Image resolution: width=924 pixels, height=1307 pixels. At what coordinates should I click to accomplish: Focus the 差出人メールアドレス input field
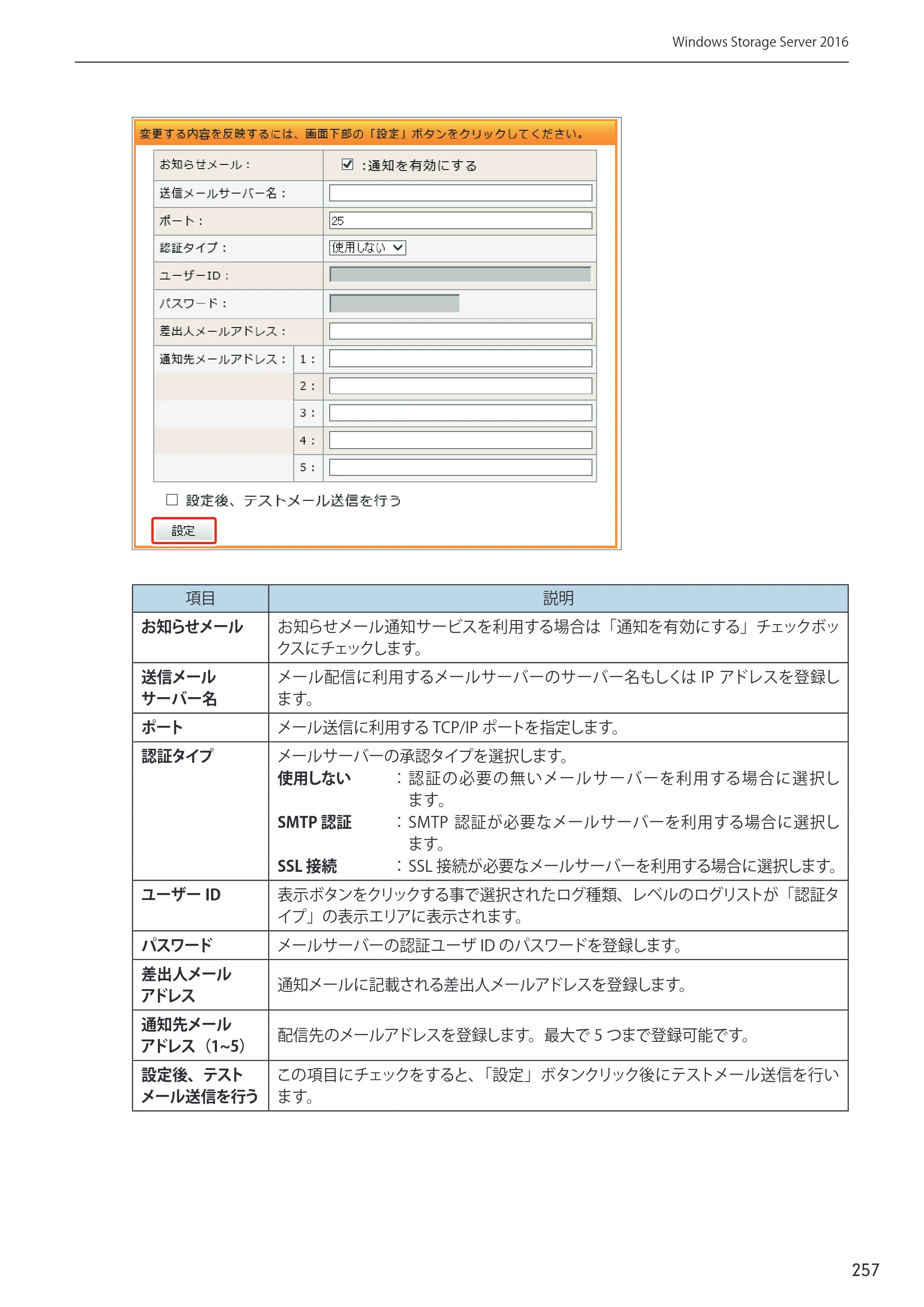click(460, 331)
